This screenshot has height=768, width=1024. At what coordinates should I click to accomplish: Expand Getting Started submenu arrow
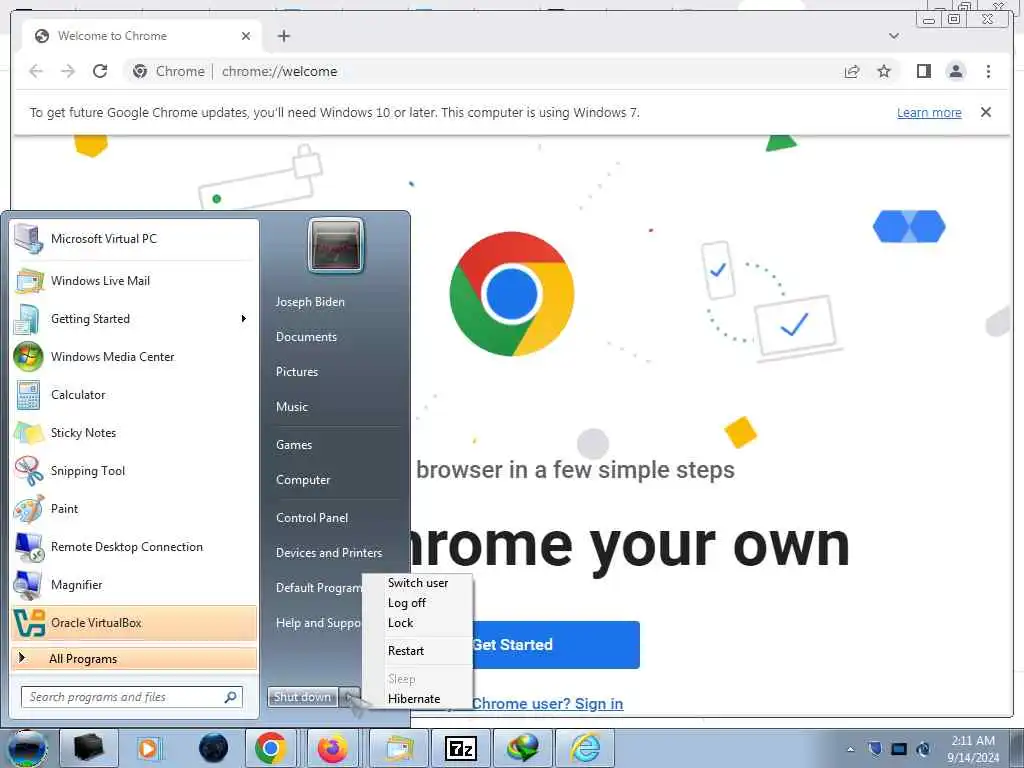click(x=244, y=319)
